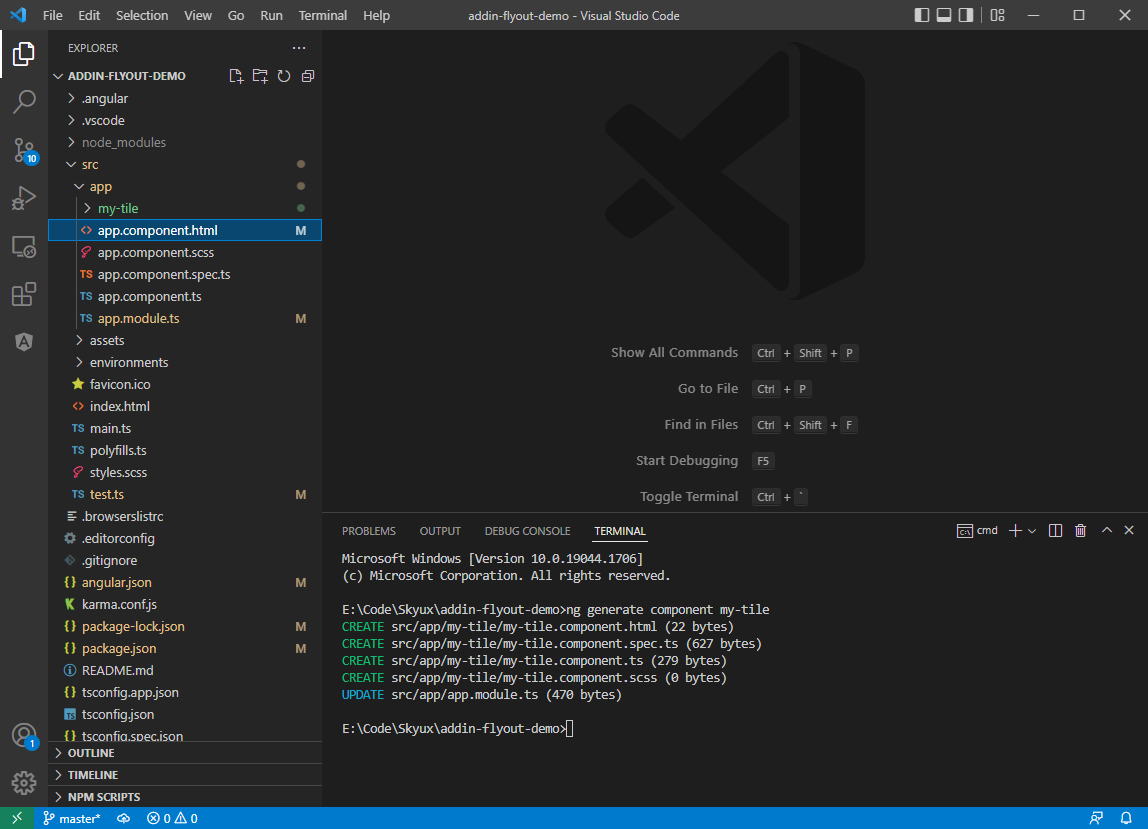Toggle Panel layout button in title bar

(x=944, y=15)
